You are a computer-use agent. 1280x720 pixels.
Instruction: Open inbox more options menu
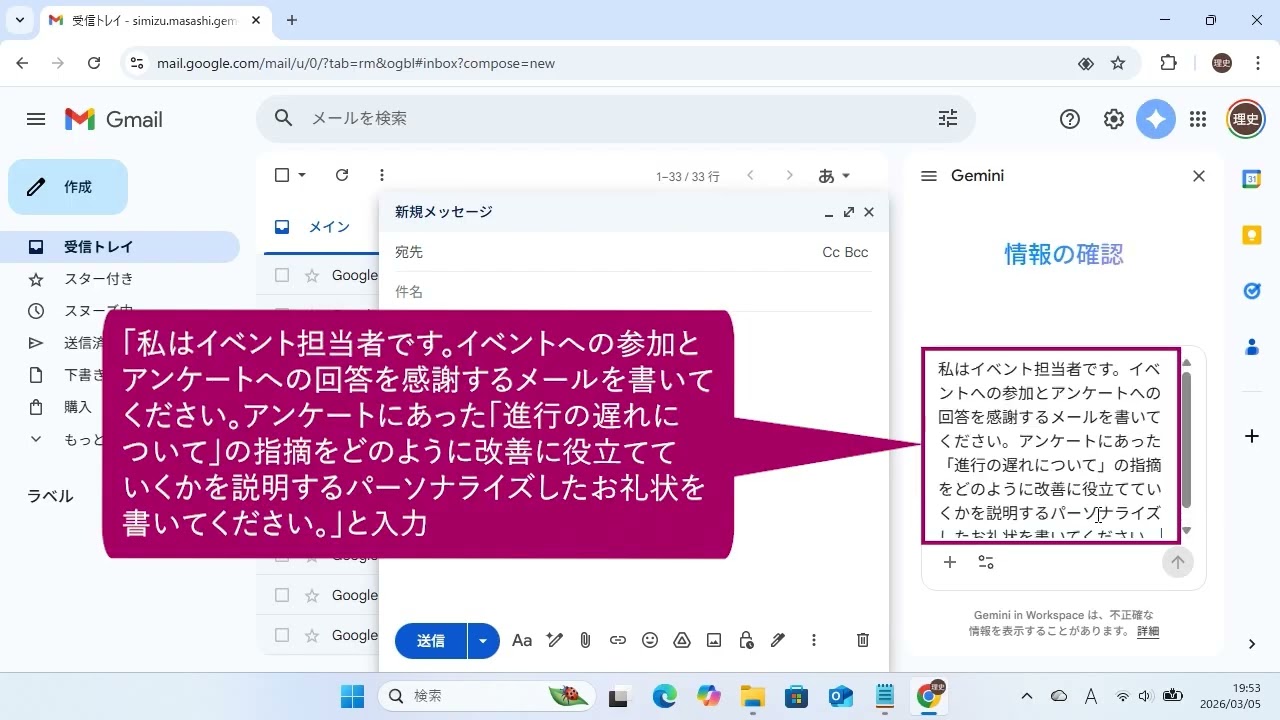tap(381, 175)
